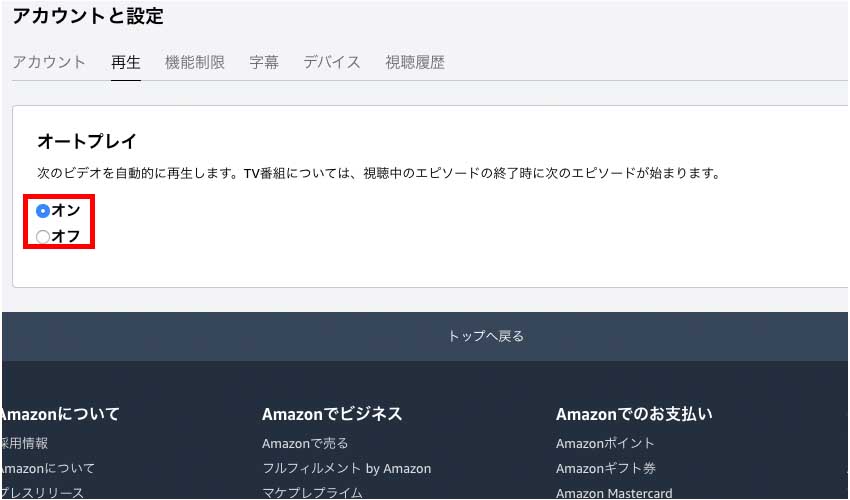Screen dimensions: 850x500
Task: Go to the 機能制限 tab
Action: [x=194, y=62]
